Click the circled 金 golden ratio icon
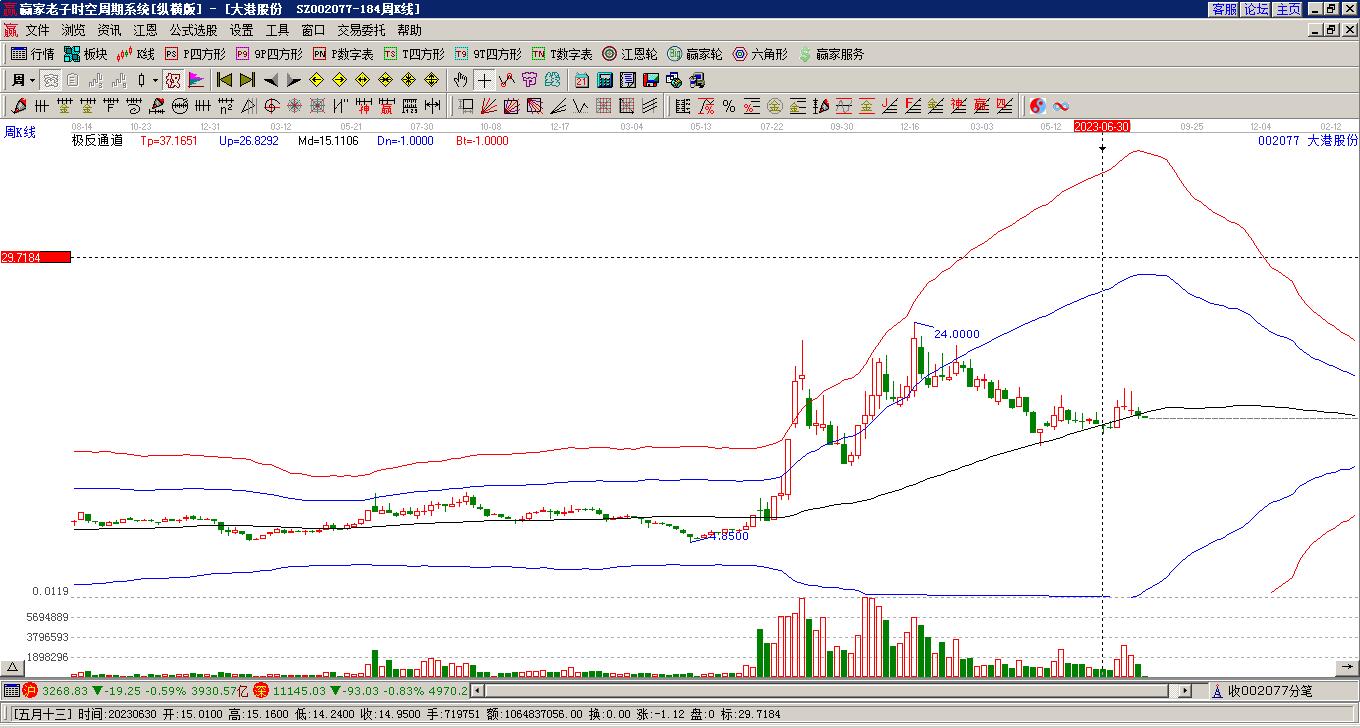 (x=775, y=106)
